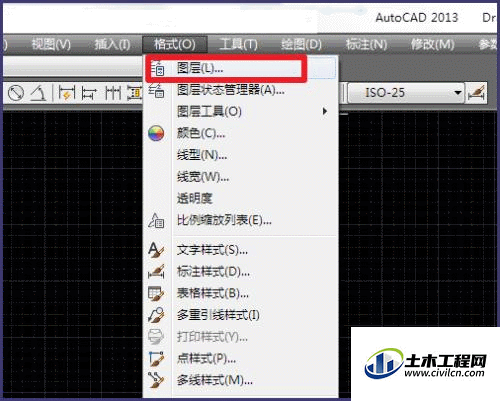
Task: Choose 点样式(P)... entry
Action: [x=240, y=359]
